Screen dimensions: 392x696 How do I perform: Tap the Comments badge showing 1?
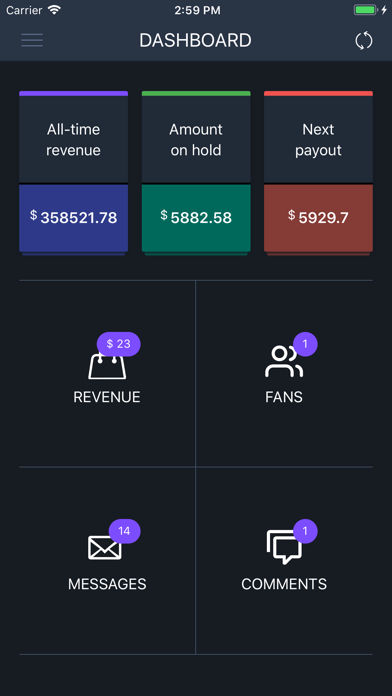[x=305, y=531]
